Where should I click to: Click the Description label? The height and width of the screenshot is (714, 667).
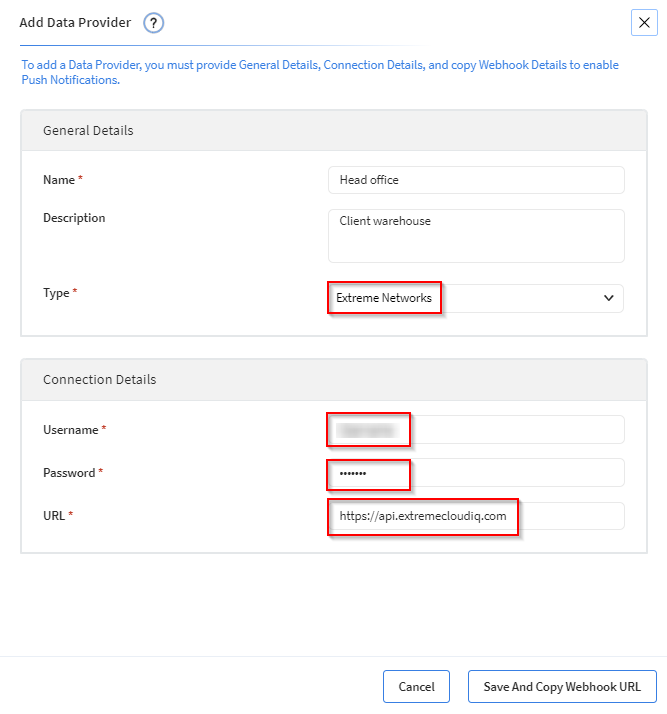[x=74, y=218]
